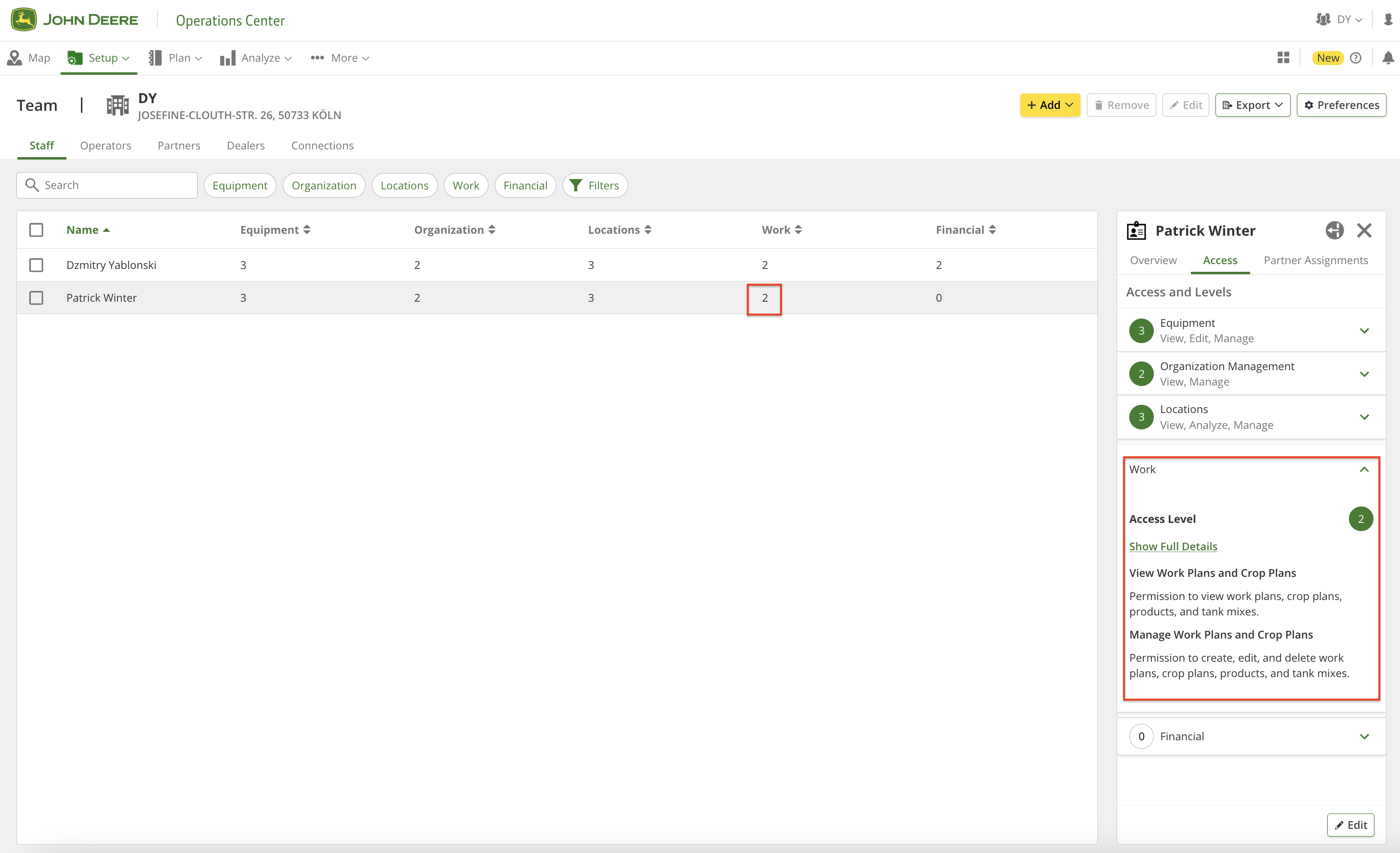The height and width of the screenshot is (853, 1400).
Task: Open the apps grid icon
Action: coord(1283,58)
